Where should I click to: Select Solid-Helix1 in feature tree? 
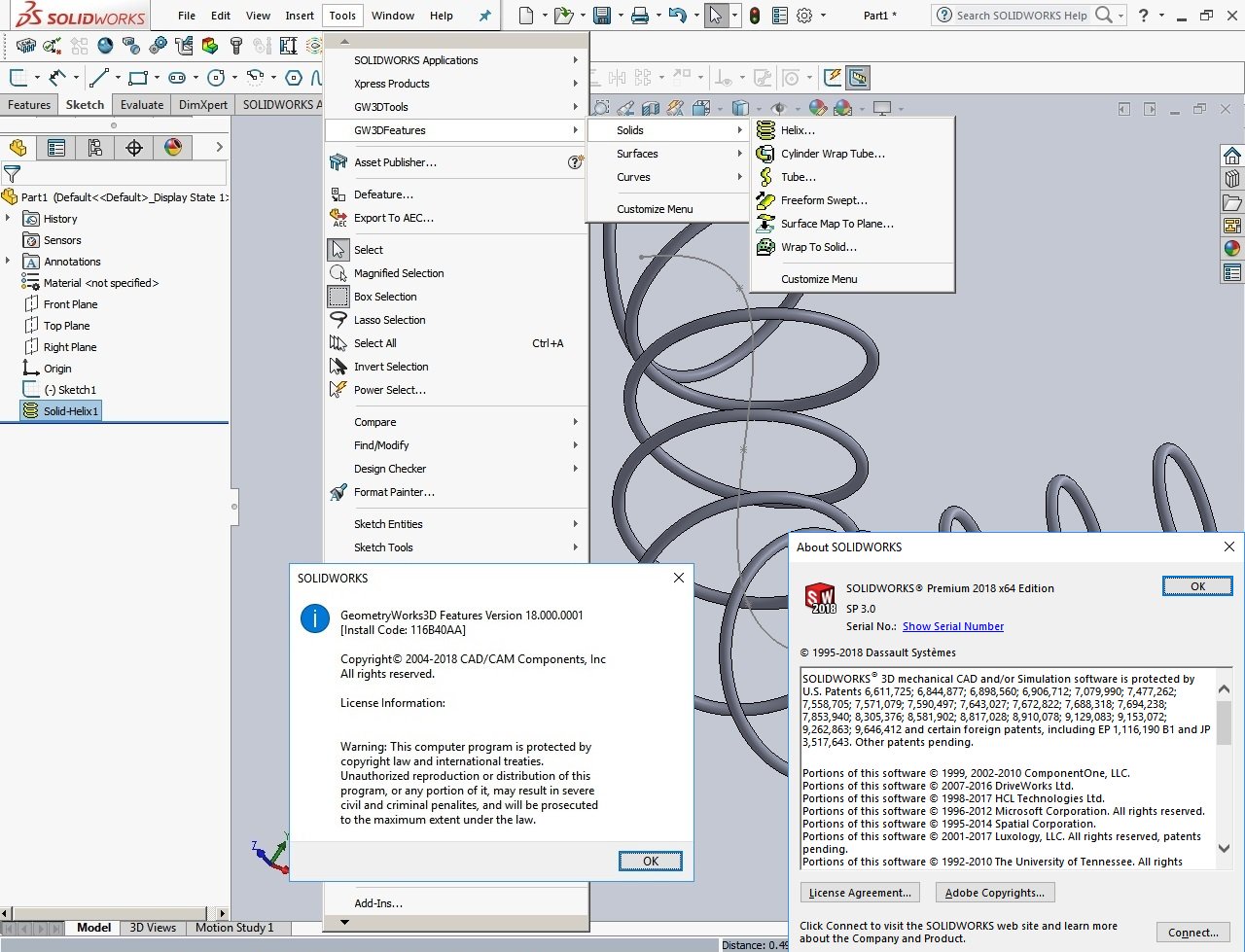pyautogui.click(x=59, y=411)
